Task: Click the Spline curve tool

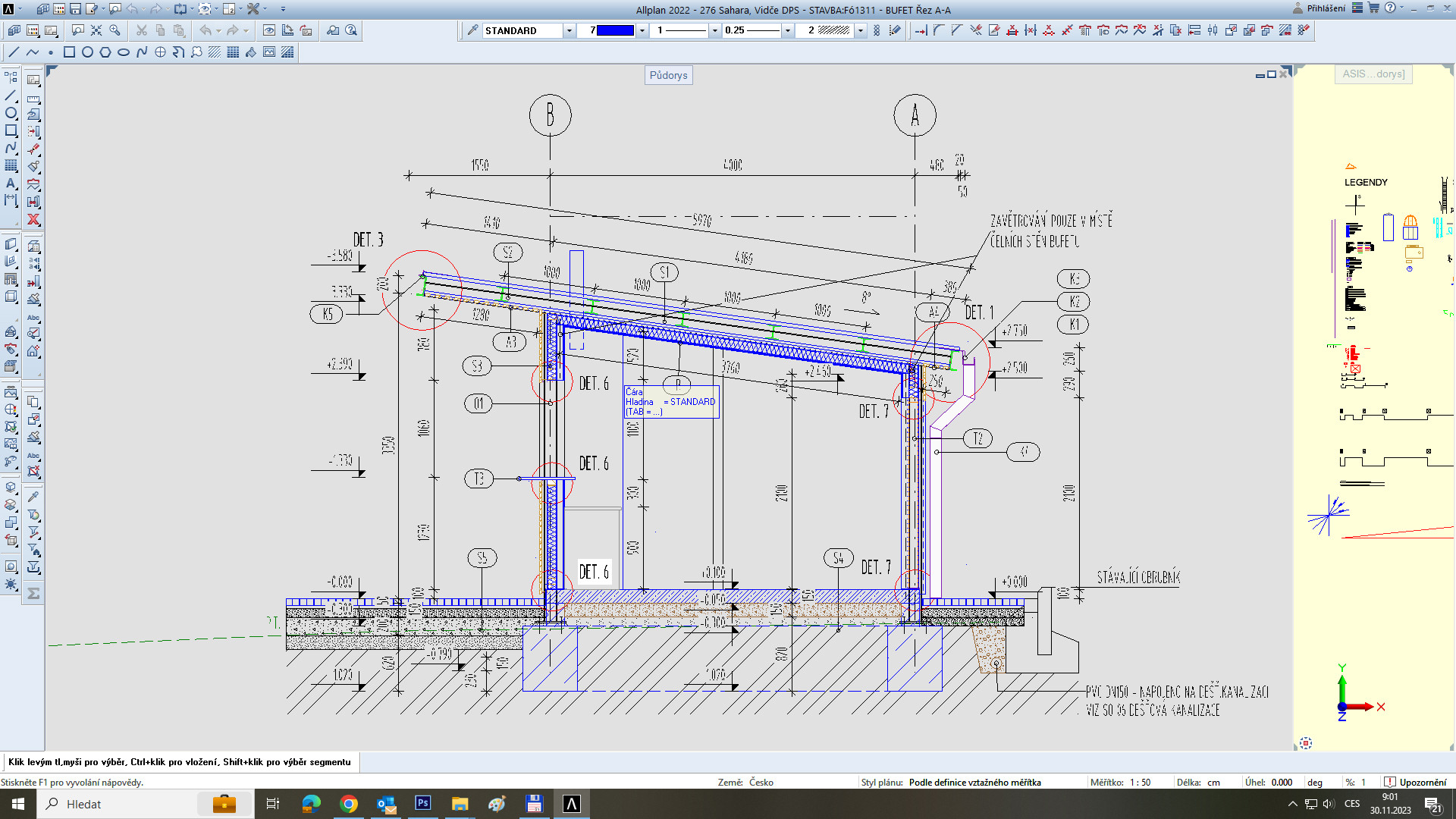Action: pyautogui.click(x=142, y=52)
